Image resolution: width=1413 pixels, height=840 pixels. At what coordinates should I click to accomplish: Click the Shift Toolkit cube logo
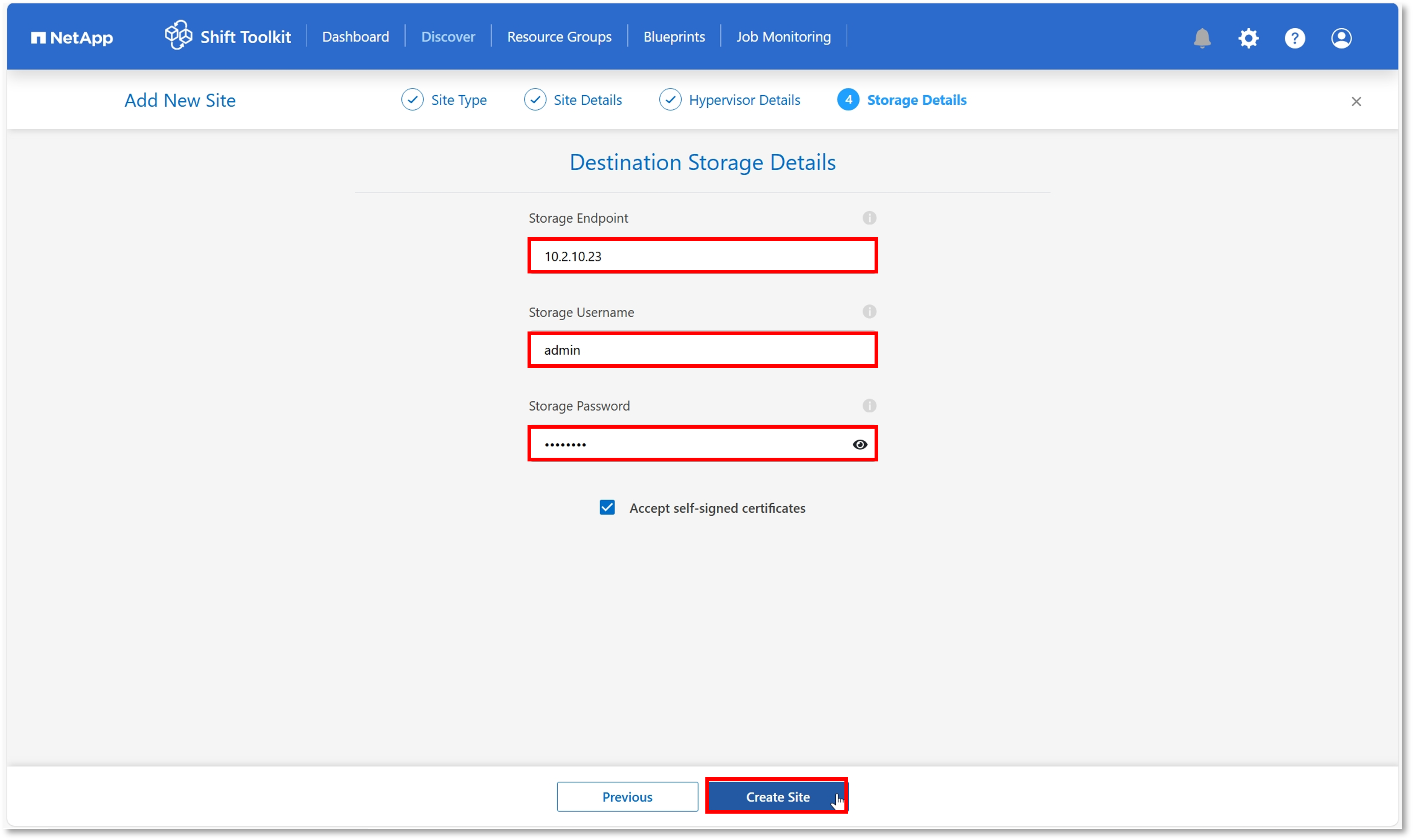(178, 35)
